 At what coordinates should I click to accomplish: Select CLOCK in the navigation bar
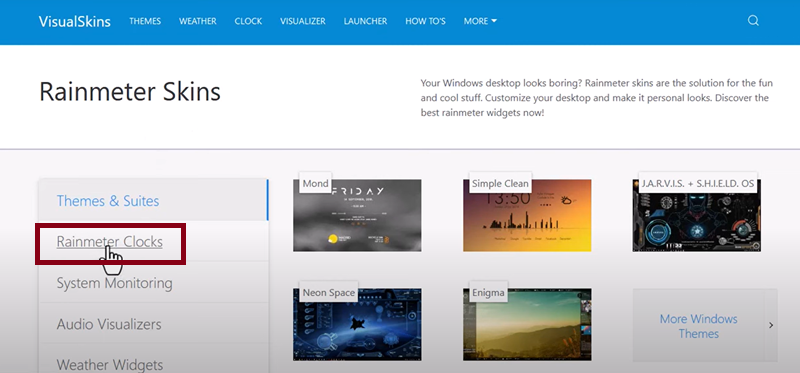tap(248, 21)
